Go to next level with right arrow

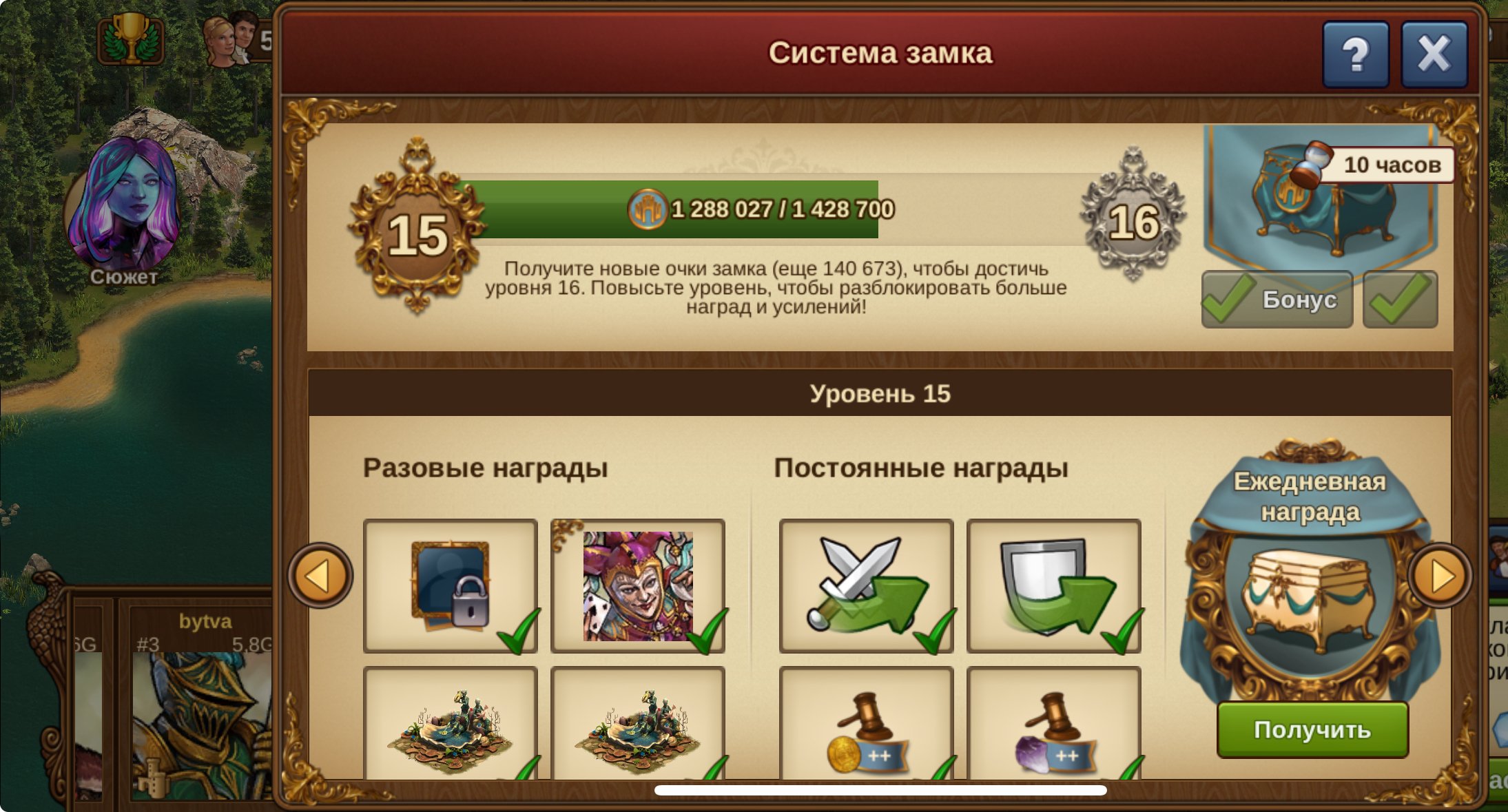coord(1440,575)
